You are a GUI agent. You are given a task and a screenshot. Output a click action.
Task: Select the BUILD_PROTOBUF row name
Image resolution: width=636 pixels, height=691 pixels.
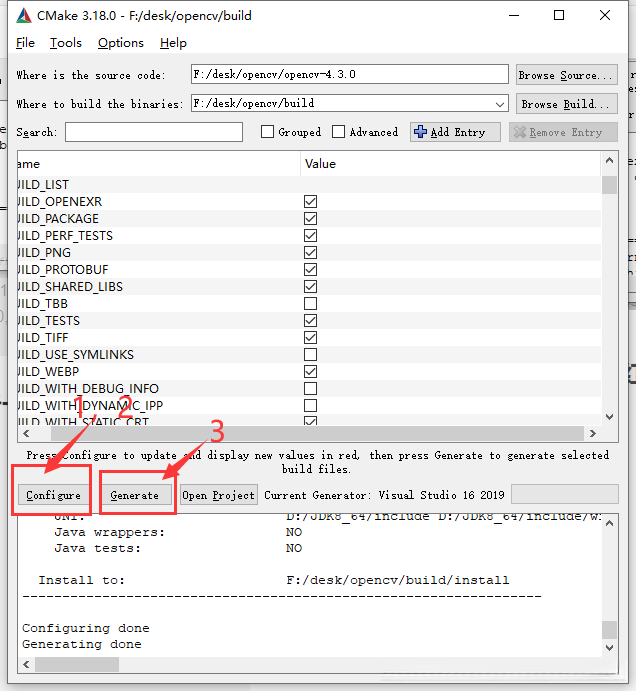point(63,269)
